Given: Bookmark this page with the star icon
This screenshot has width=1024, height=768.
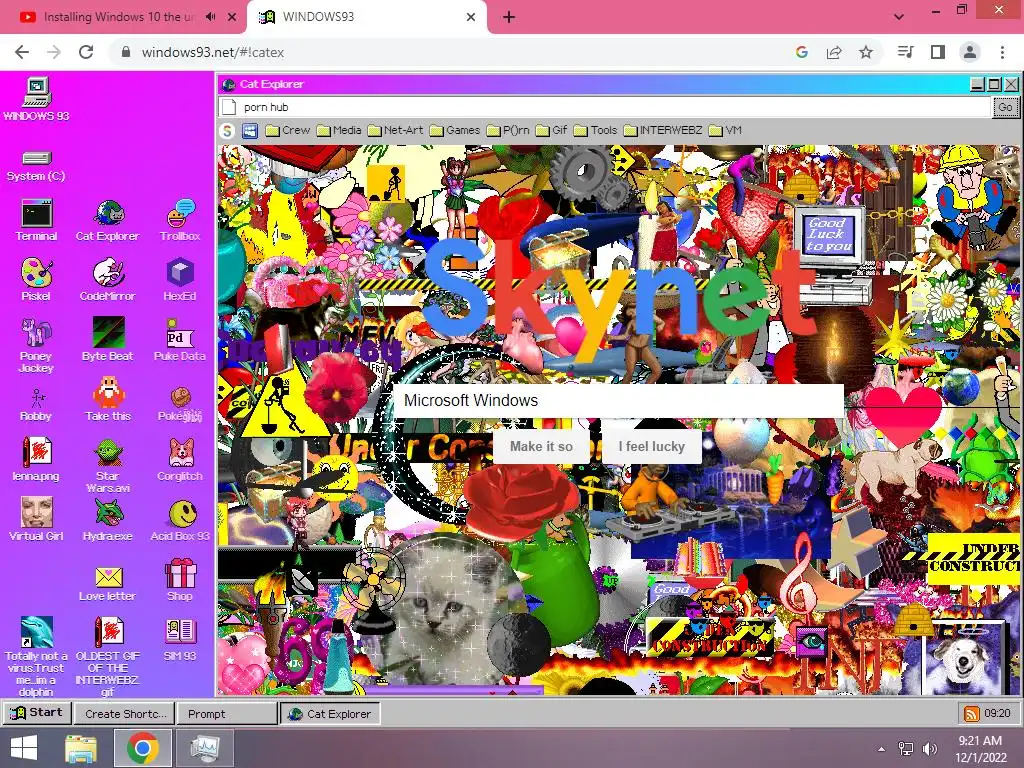Looking at the screenshot, I should (x=866, y=52).
